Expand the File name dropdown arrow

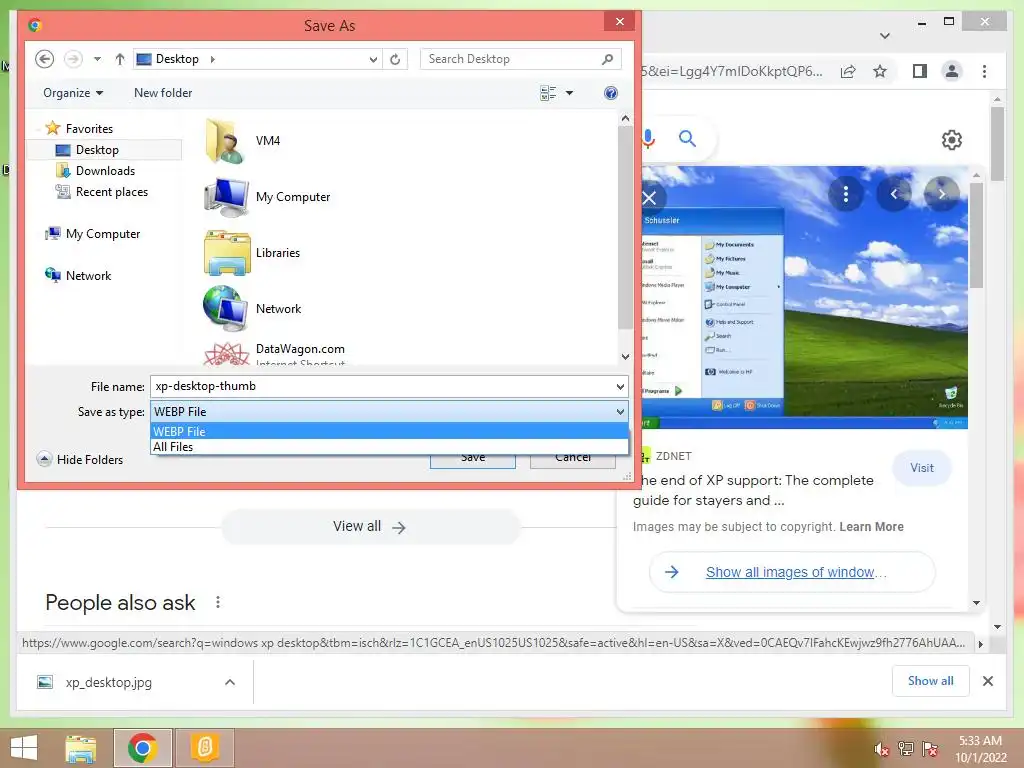620,387
